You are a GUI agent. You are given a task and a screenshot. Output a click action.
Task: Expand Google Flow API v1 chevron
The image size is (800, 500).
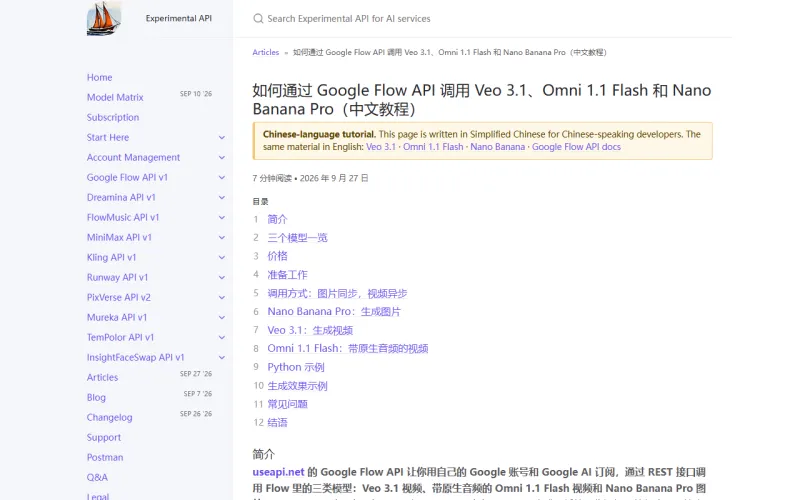coord(222,178)
